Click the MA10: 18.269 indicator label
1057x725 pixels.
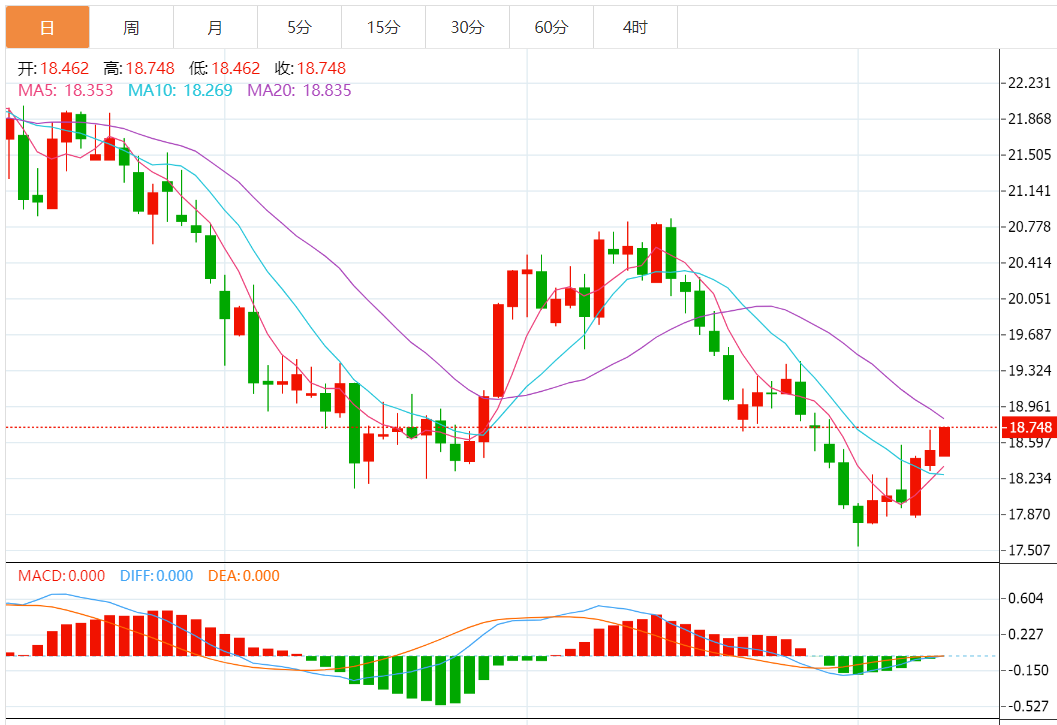[180, 90]
